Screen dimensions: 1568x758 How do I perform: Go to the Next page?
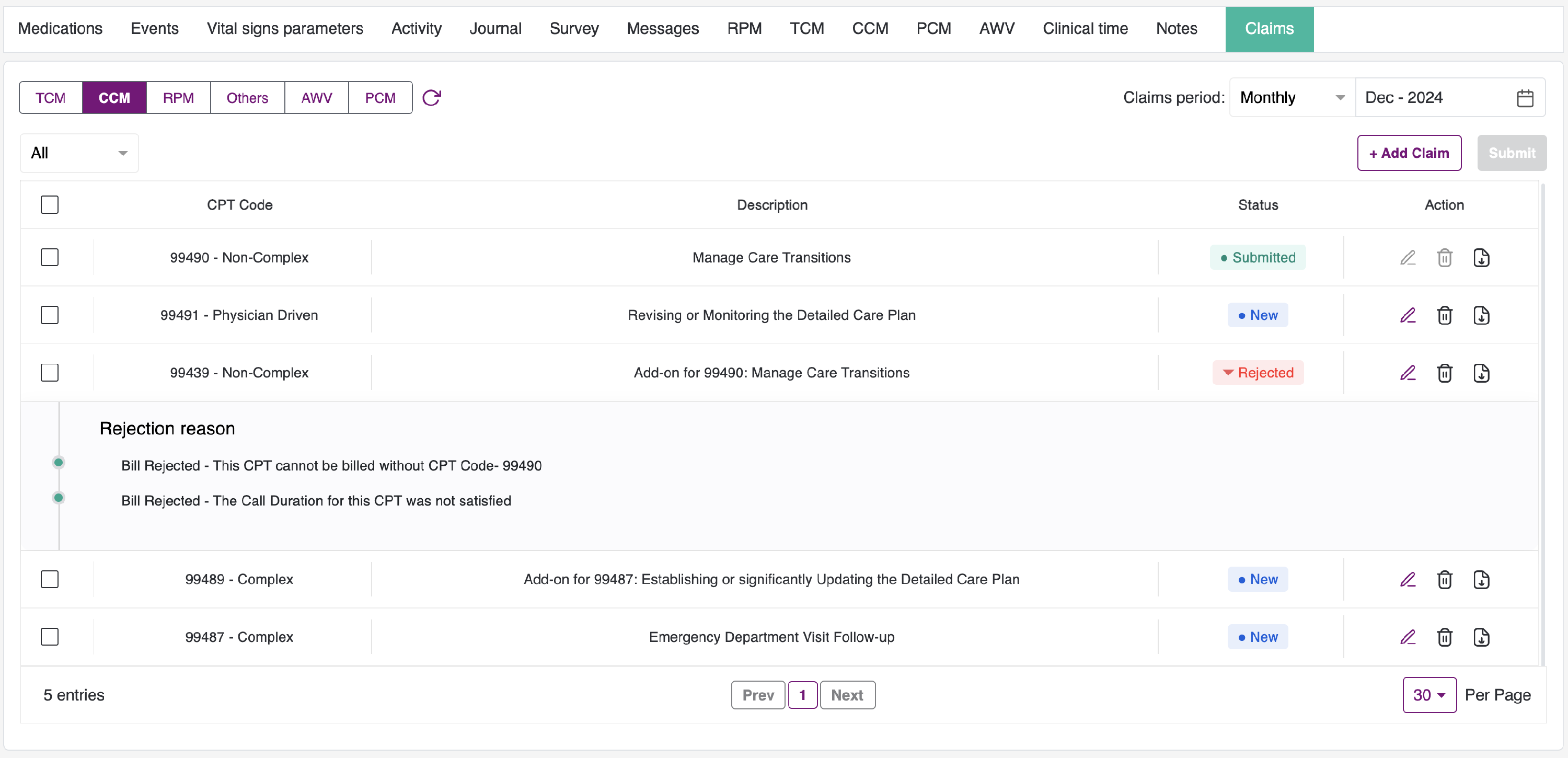click(847, 695)
